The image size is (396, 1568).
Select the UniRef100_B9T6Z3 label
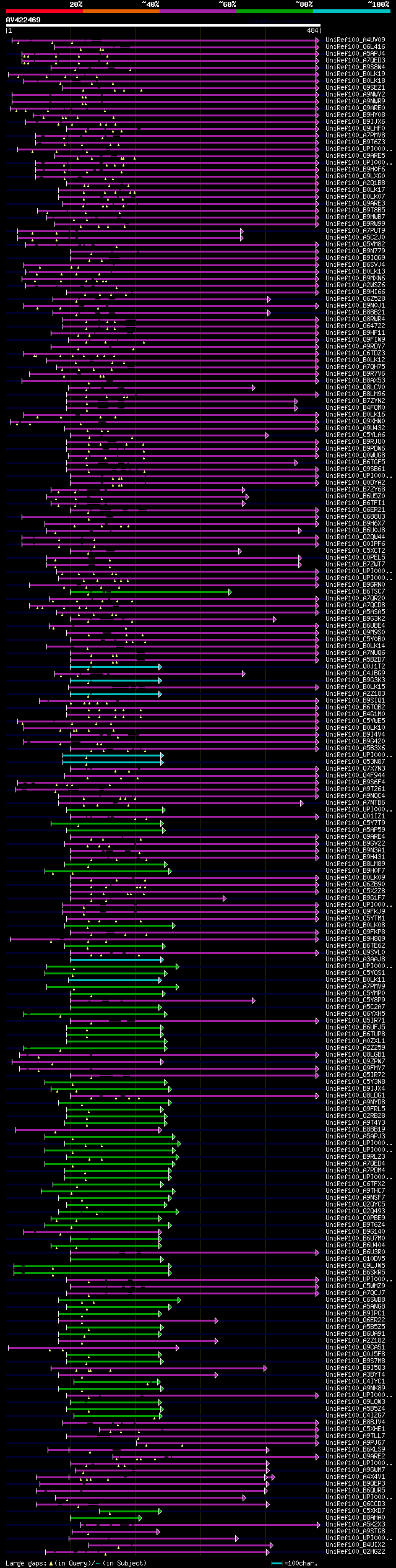click(355, 142)
